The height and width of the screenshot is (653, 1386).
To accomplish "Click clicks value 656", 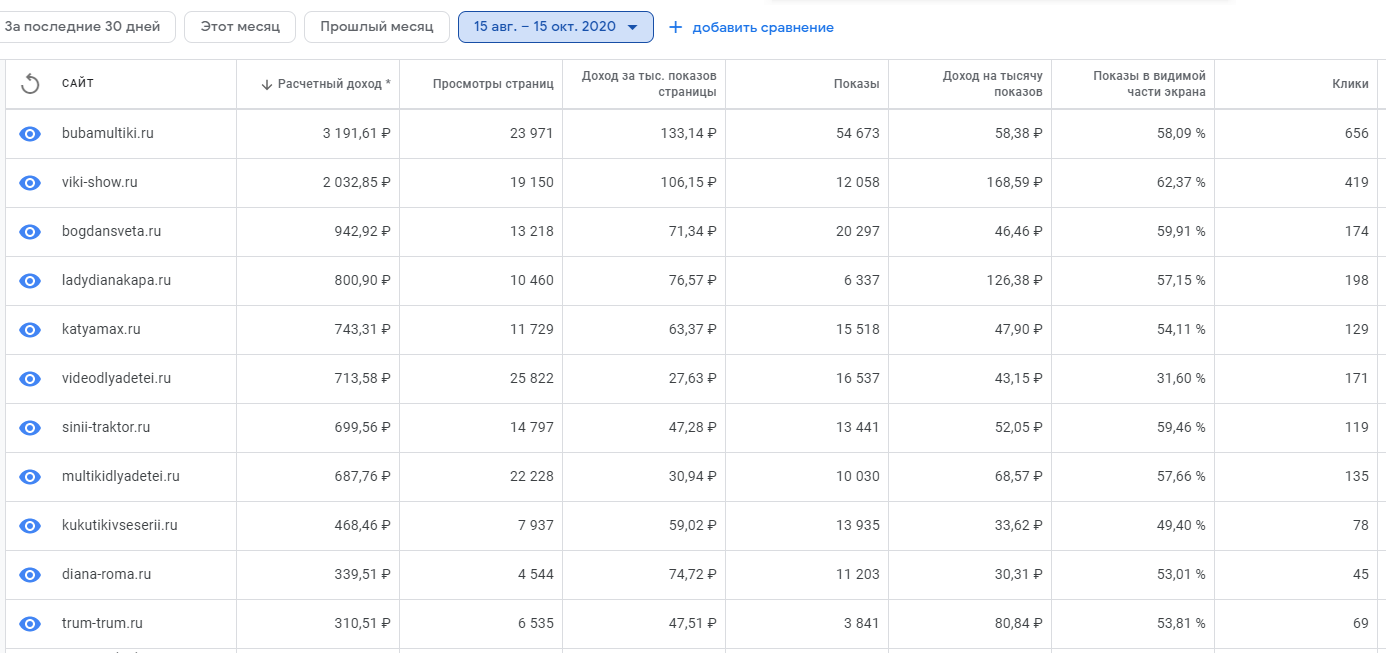I will pyautogui.click(x=1357, y=133).
